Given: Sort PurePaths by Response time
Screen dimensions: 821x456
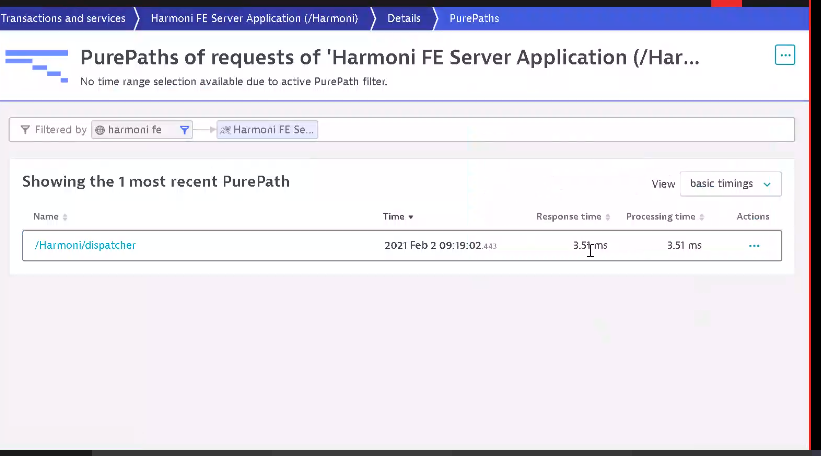Looking at the screenshot, I should 572,217.
